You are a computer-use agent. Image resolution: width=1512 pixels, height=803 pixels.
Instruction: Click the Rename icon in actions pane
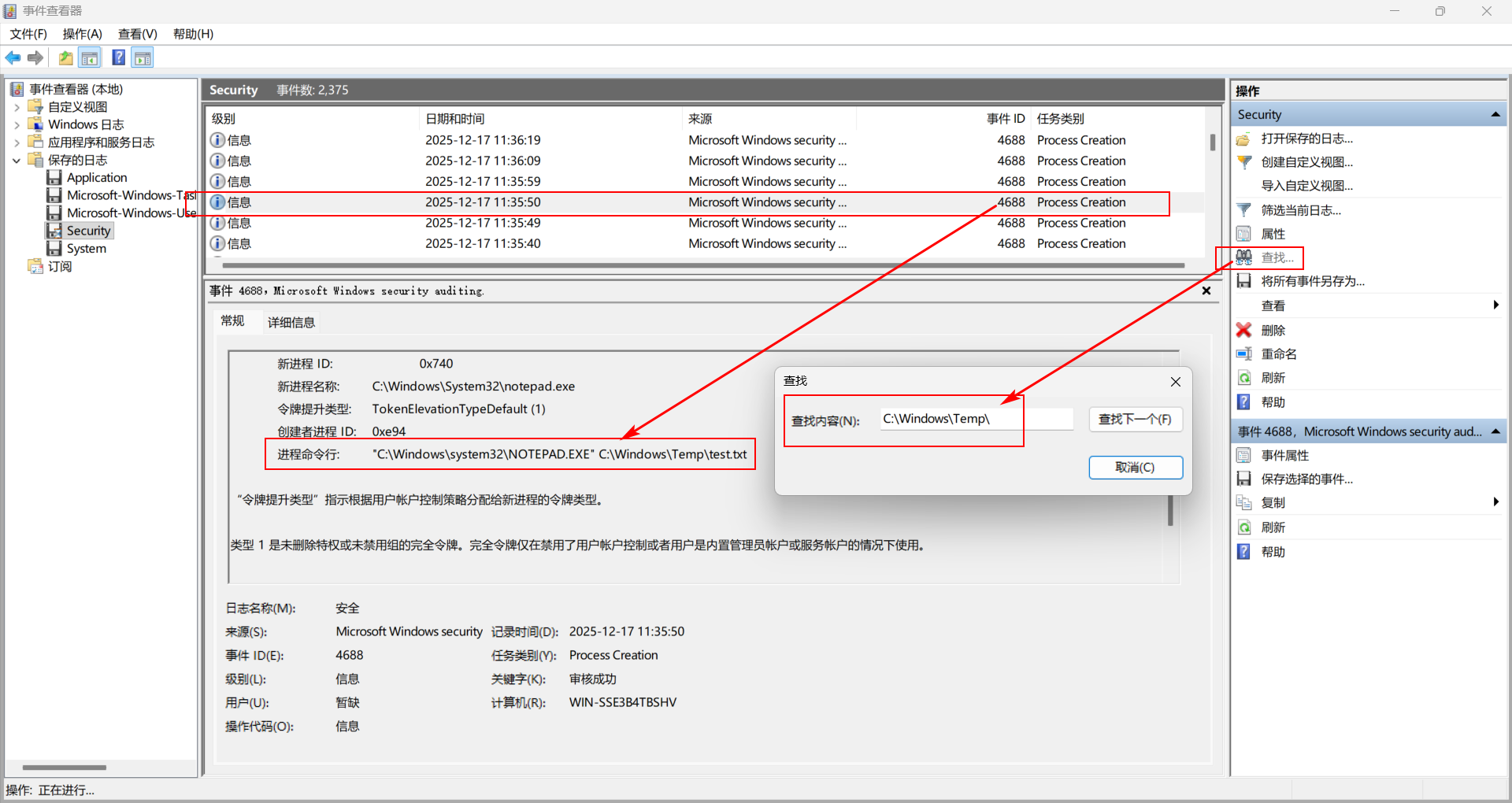[1244, 354]
